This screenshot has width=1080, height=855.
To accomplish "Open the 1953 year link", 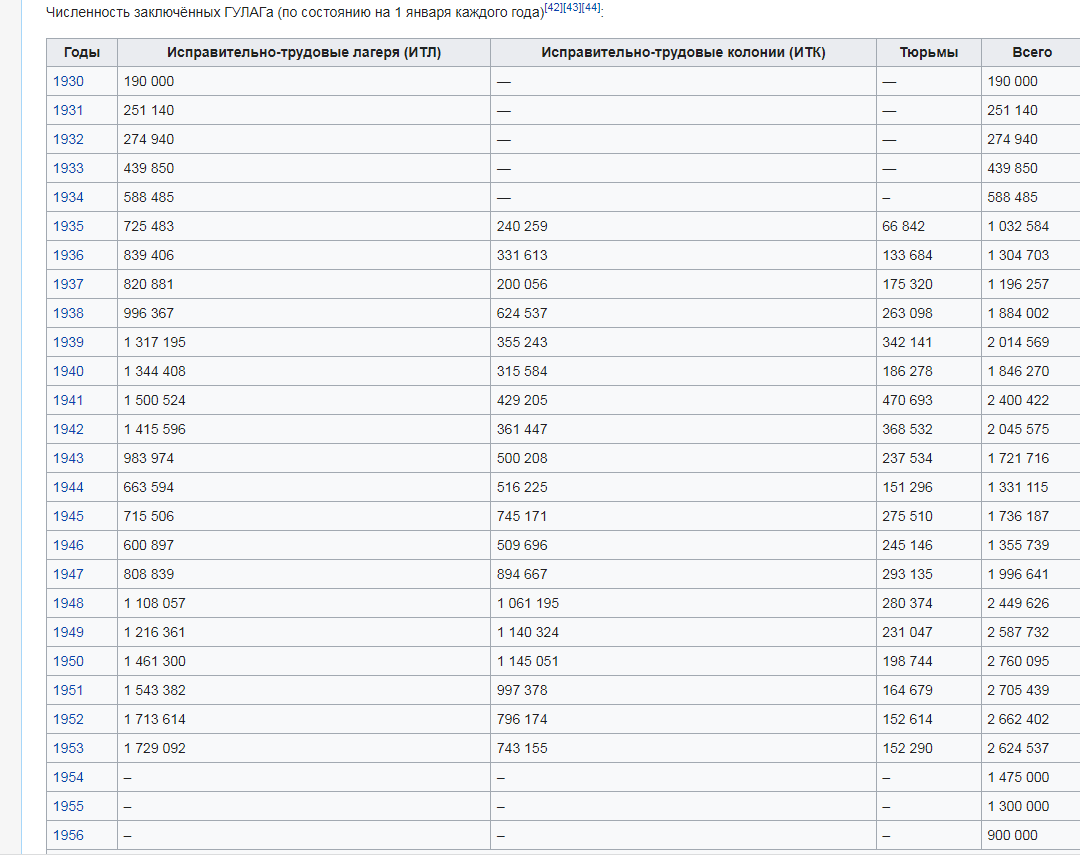I will [x=68, y=748].
